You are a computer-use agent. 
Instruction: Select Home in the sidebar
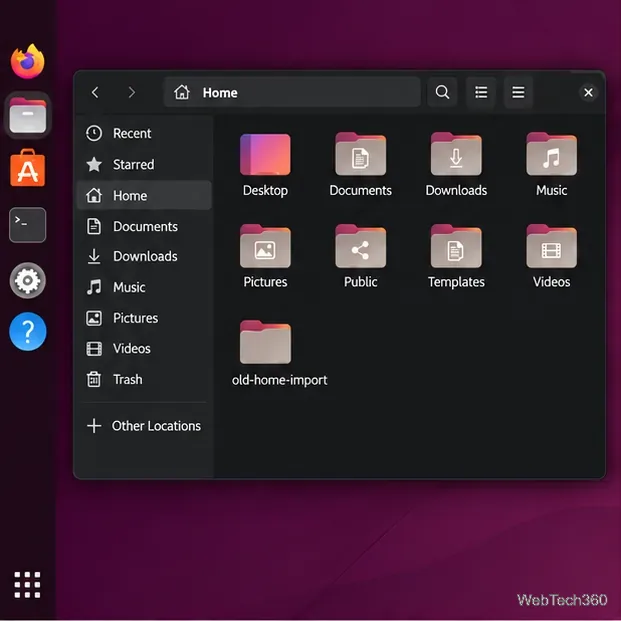coord(144,195)
